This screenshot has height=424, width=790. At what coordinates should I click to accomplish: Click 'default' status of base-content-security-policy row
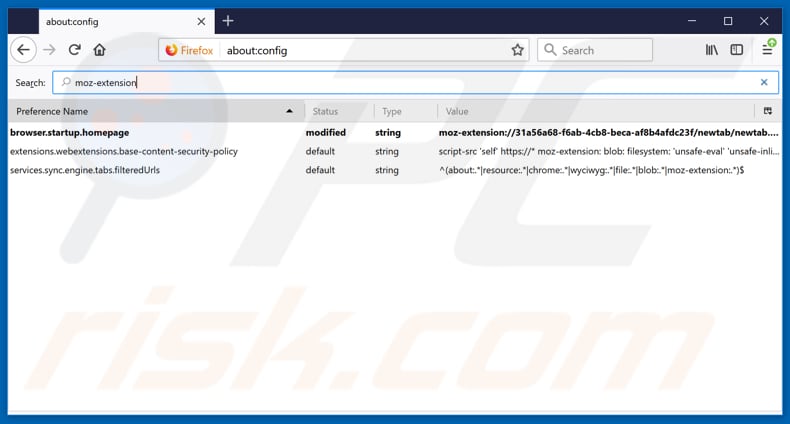pyautogui.click(x=320, y=151)
